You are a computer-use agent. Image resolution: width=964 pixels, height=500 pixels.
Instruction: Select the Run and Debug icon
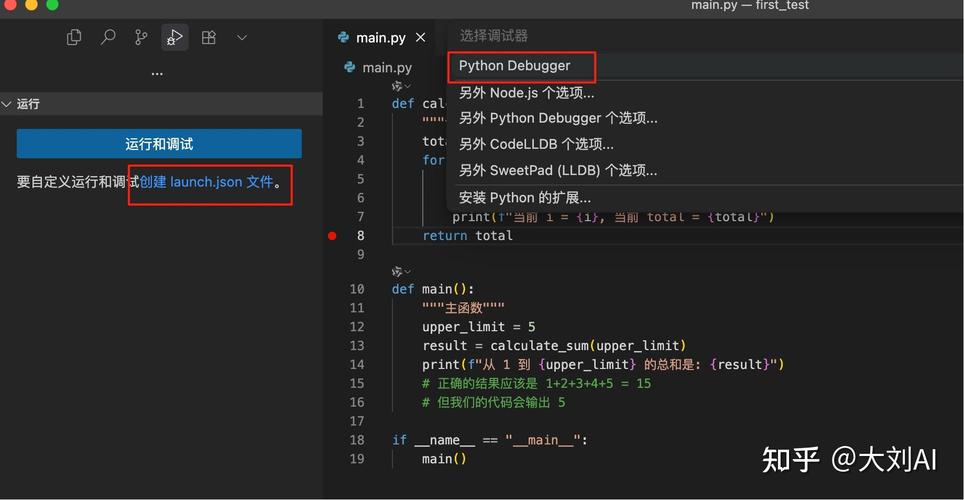pyautogui.click(x=175, y=38)
